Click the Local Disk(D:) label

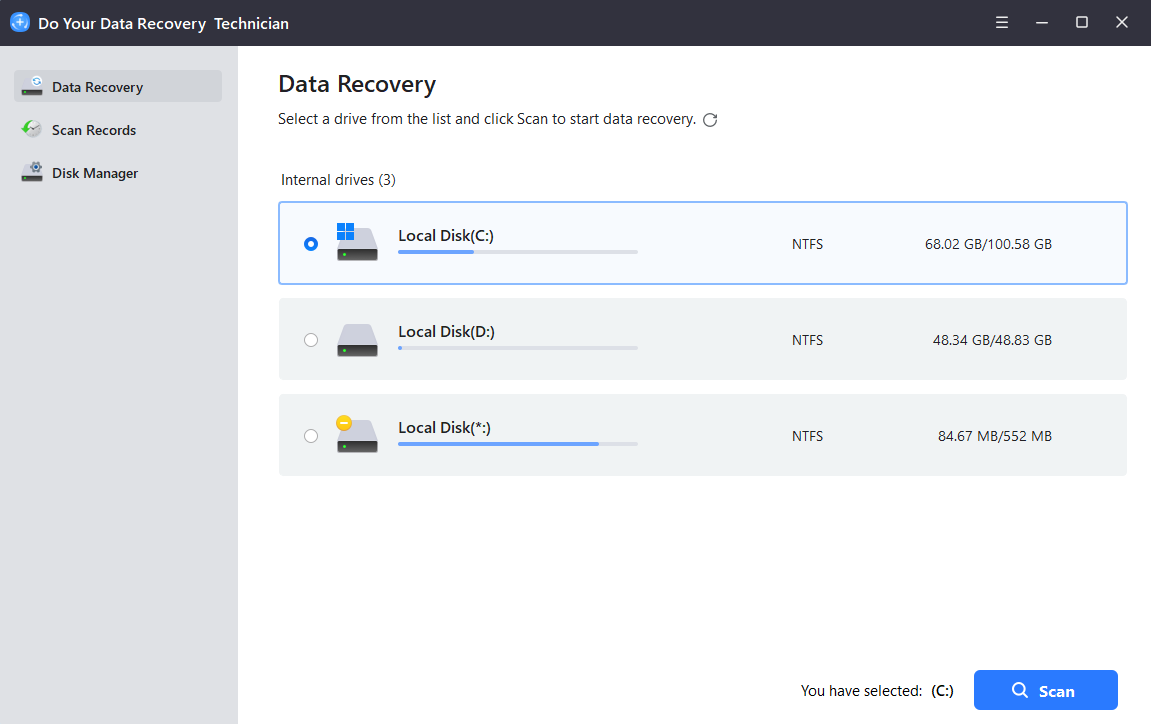click(446, 332)
